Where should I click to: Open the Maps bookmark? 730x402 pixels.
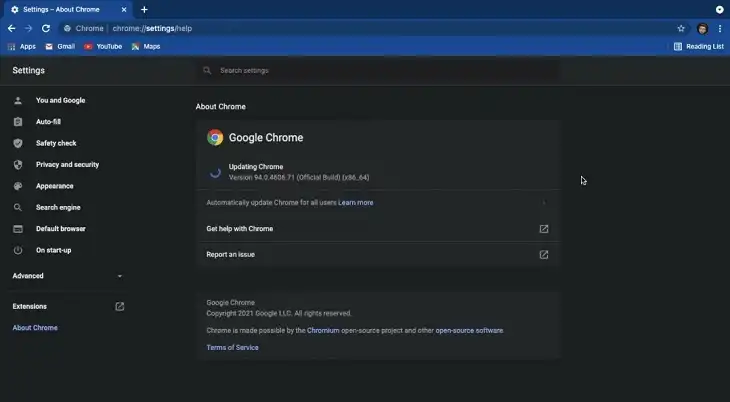(146, 47)
